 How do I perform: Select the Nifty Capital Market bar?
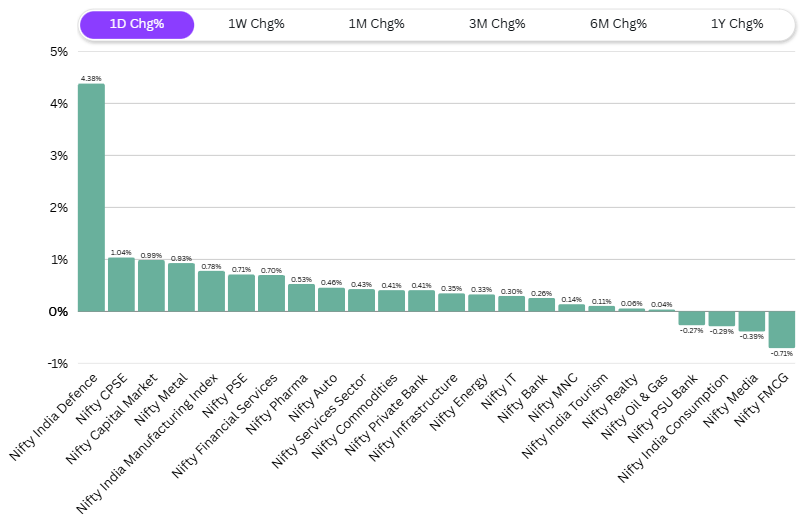coord(152,286)
